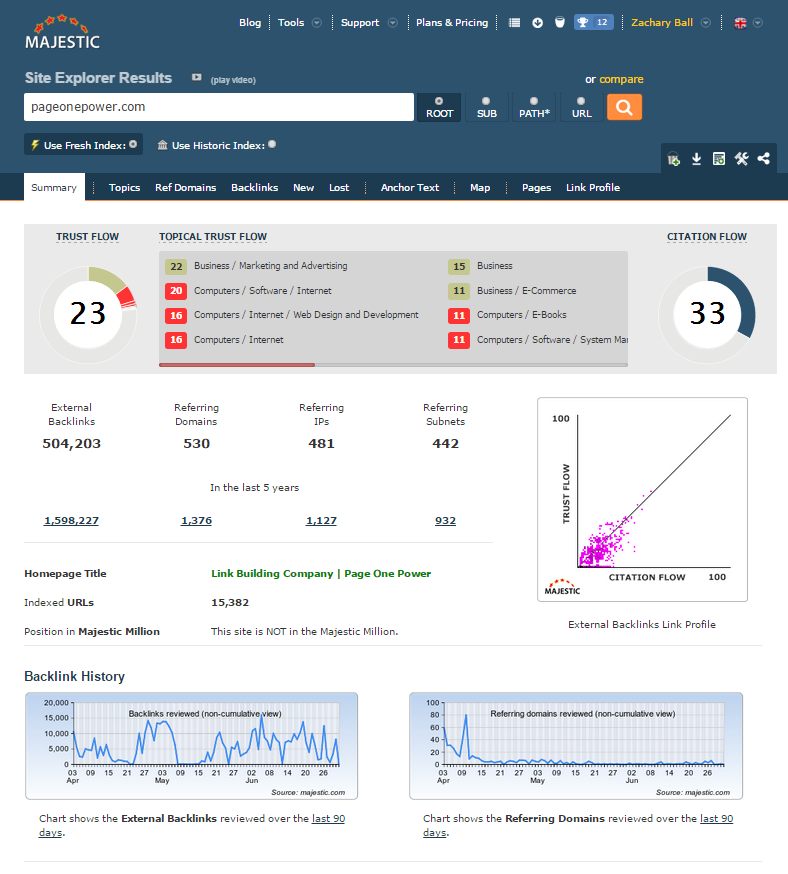This screenshot has height=874, width=788.
Task: Open the Pages tab
Action: tap(537, 188)
